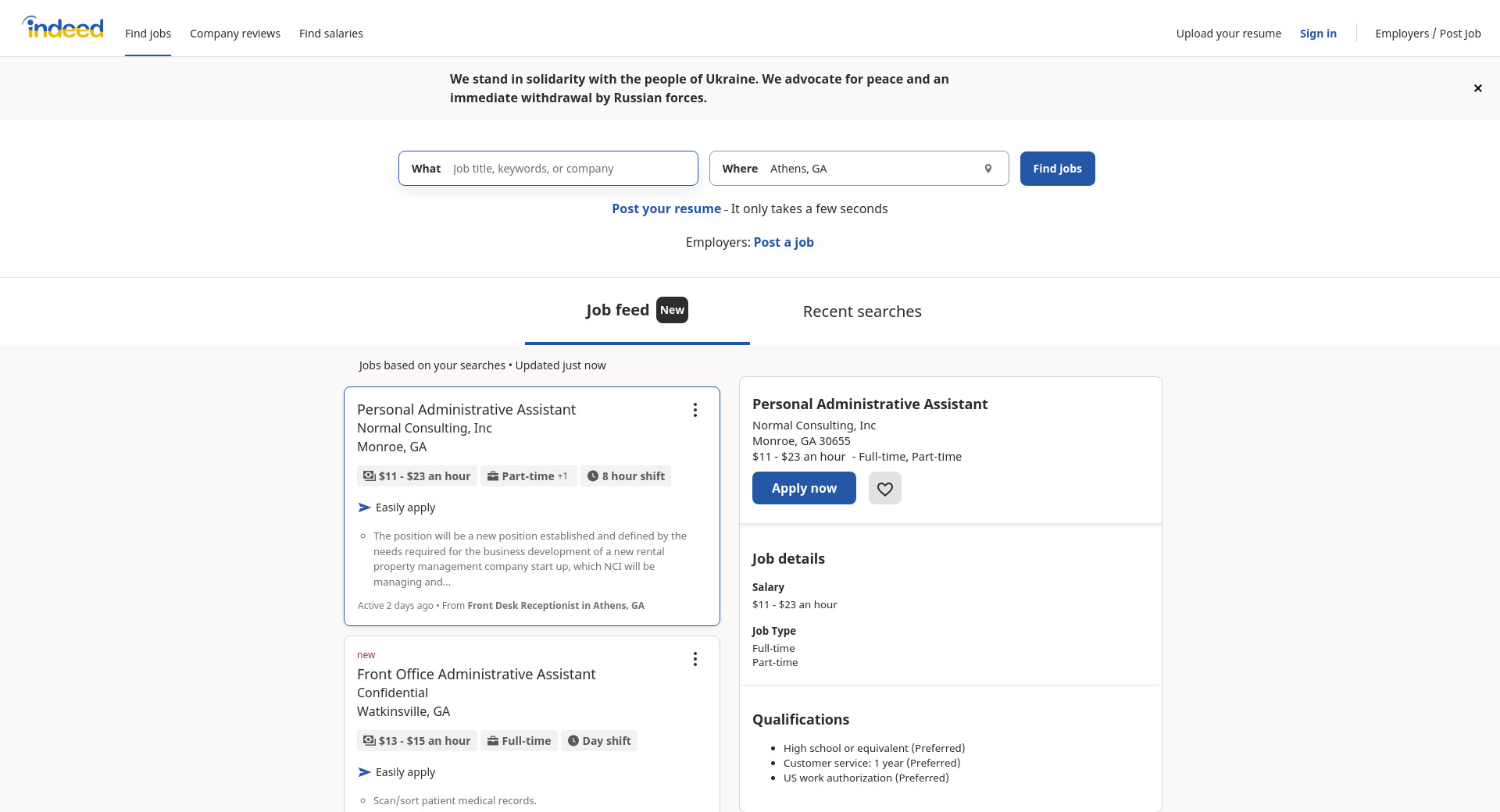Click the Day shift tag
Viewport: 1500px width, 812px height.
(x=598, y=741)
